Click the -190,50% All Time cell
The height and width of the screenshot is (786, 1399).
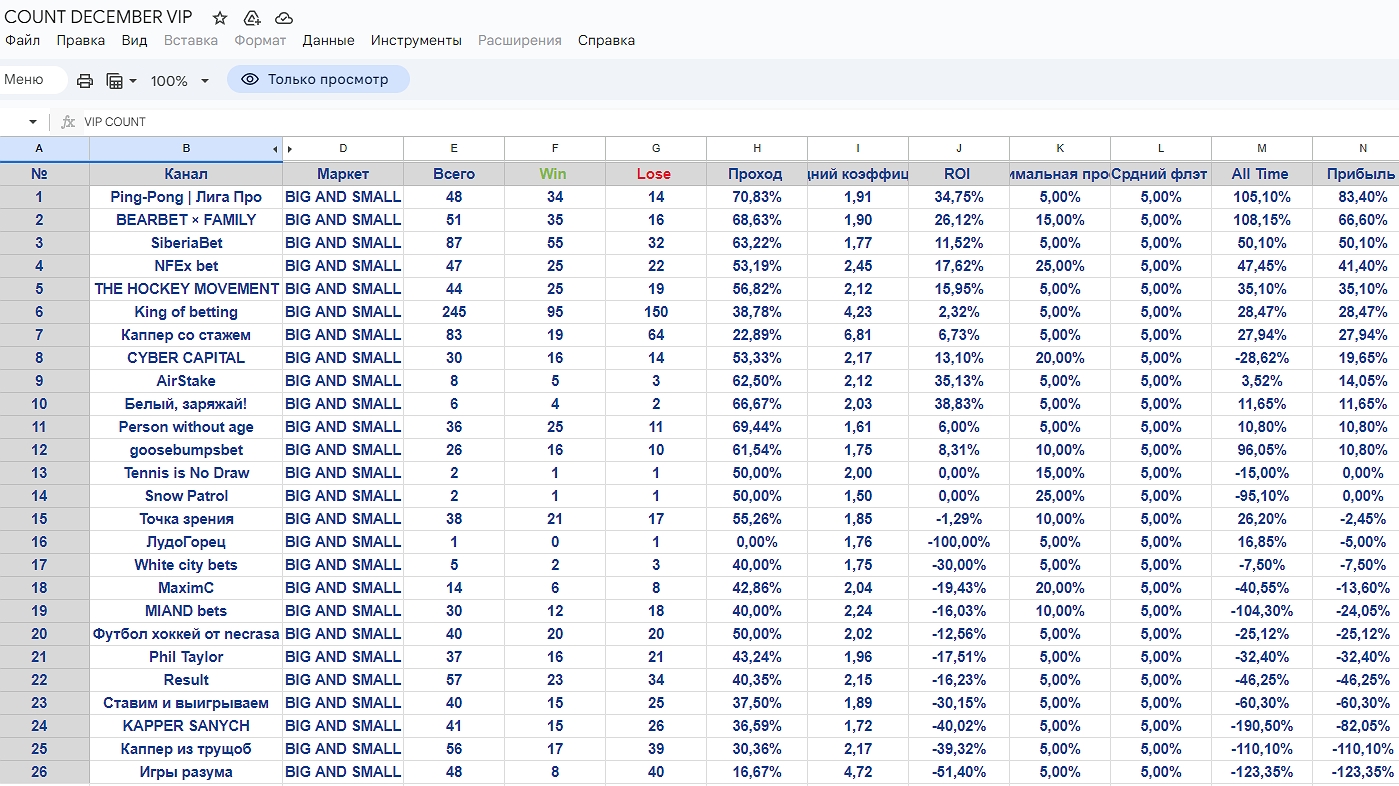tap(1261, 726)
